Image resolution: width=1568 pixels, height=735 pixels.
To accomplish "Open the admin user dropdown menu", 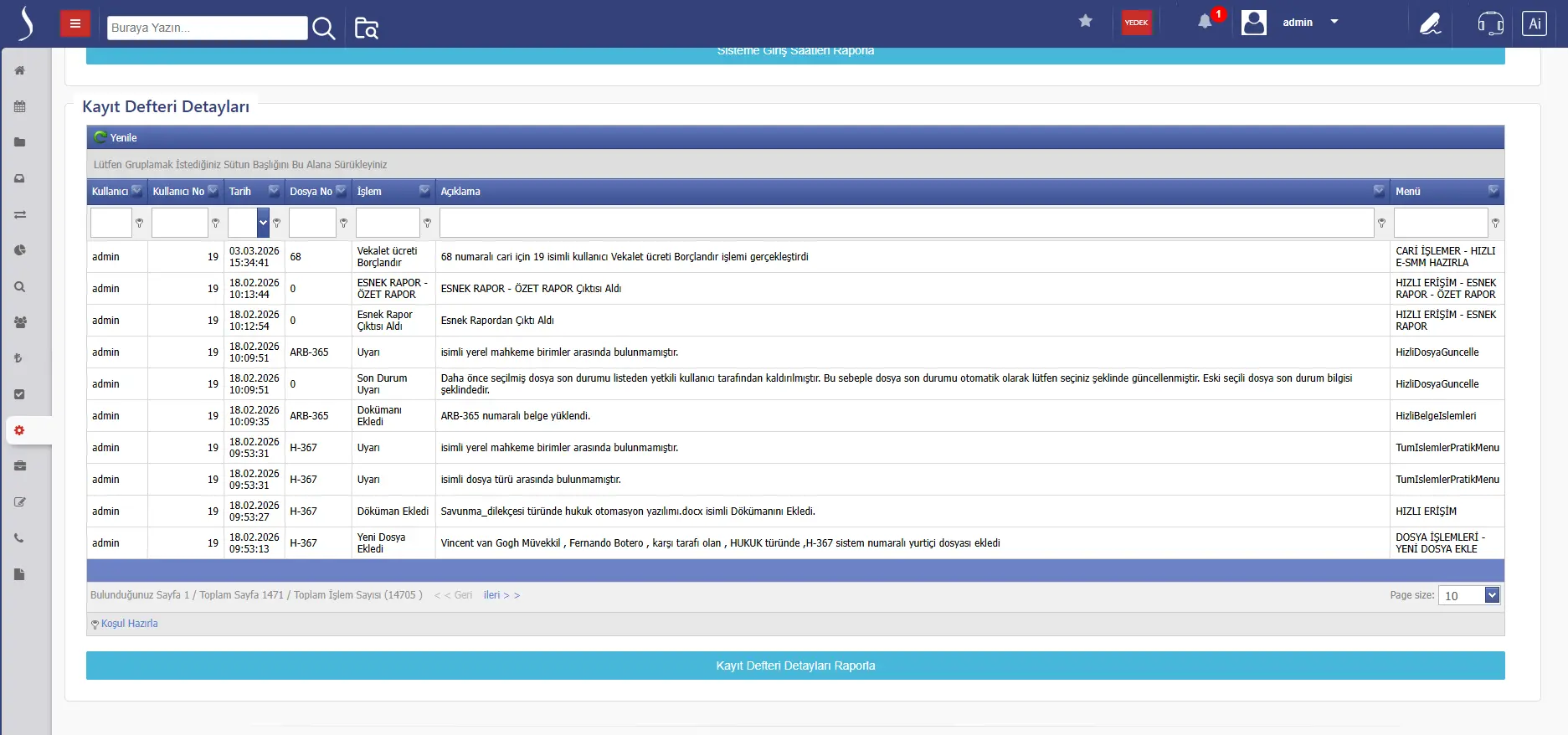I will (x=1334, y=22).
